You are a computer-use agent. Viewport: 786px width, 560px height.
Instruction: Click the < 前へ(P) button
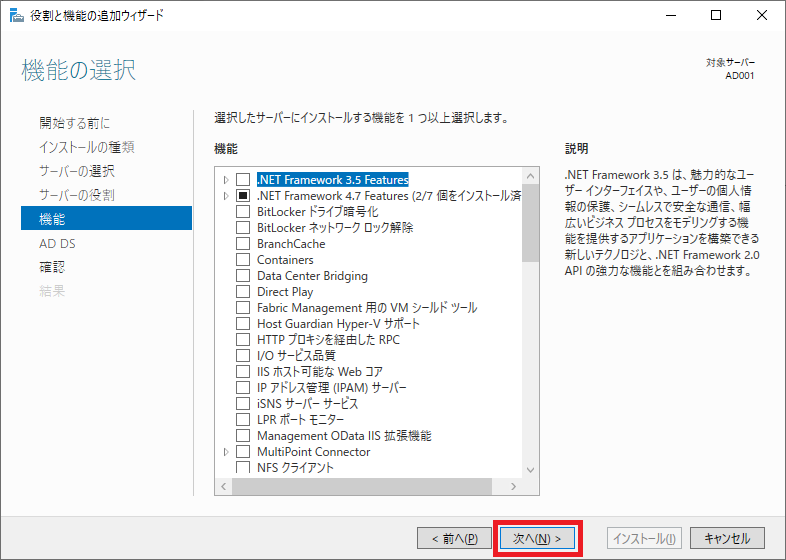click(455, 538)
